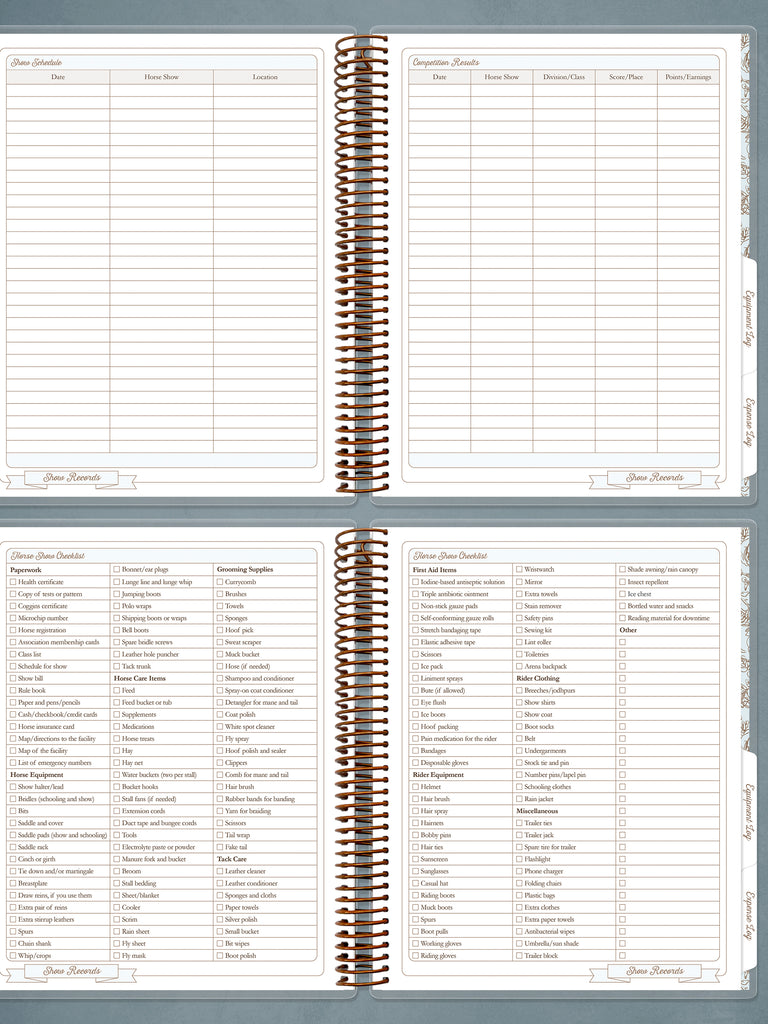This screenshot has height=1024, width=768.
Task: Tick the Trailer block checkbox
Action: [x=519, y=955]
